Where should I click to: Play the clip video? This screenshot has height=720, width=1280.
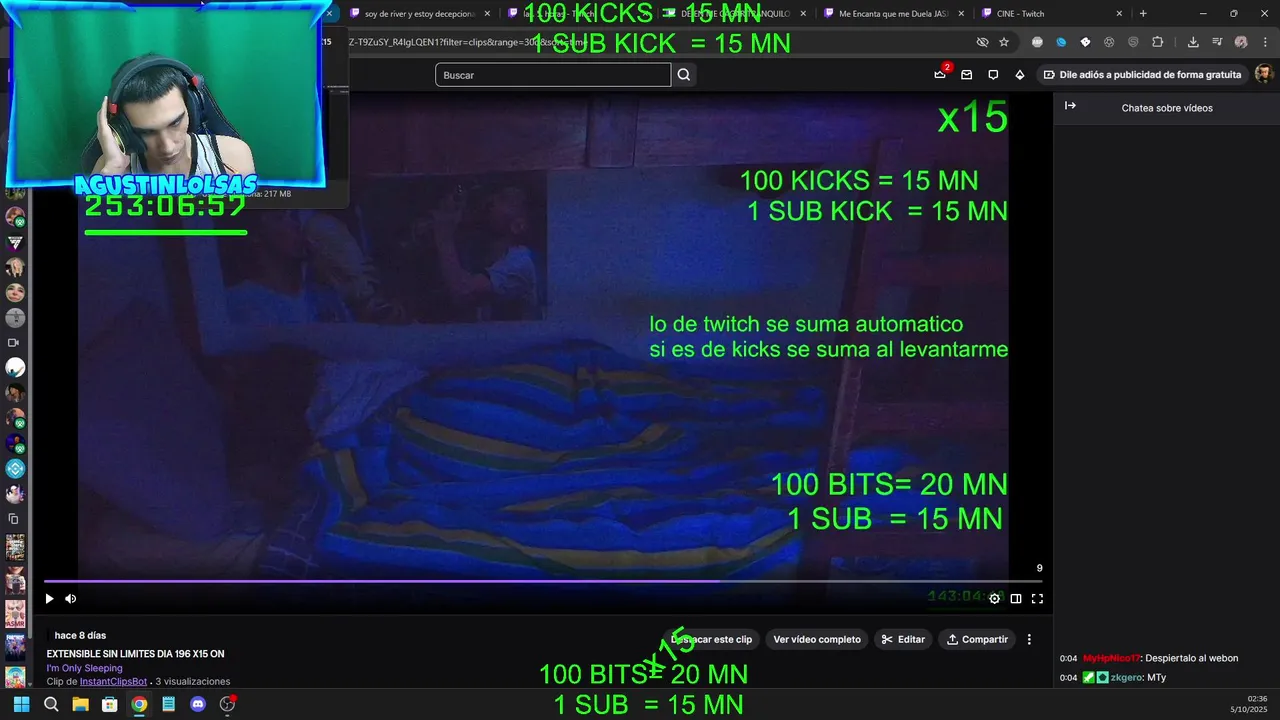[x=49, y=599]
